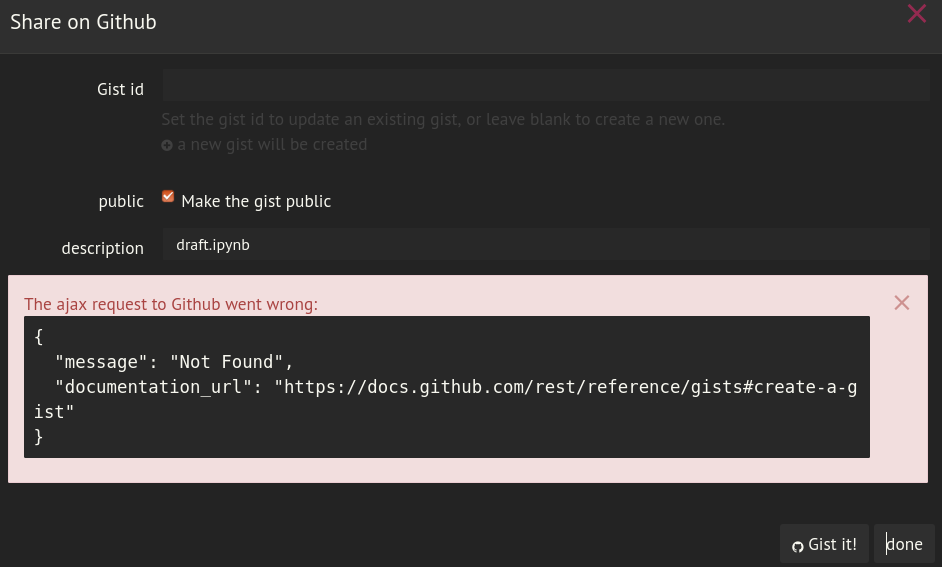Viewport: 942px width, 567px height.
Task: Click the 'public' field label
Action: (x=121, y=201)
